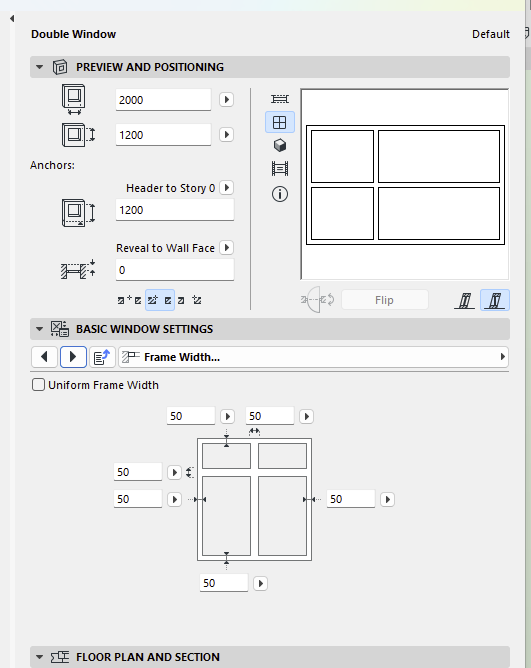Enable the Uniform Frame Width checkbox
The height and width of the screenshot is (668, 531).
point(38,385)
